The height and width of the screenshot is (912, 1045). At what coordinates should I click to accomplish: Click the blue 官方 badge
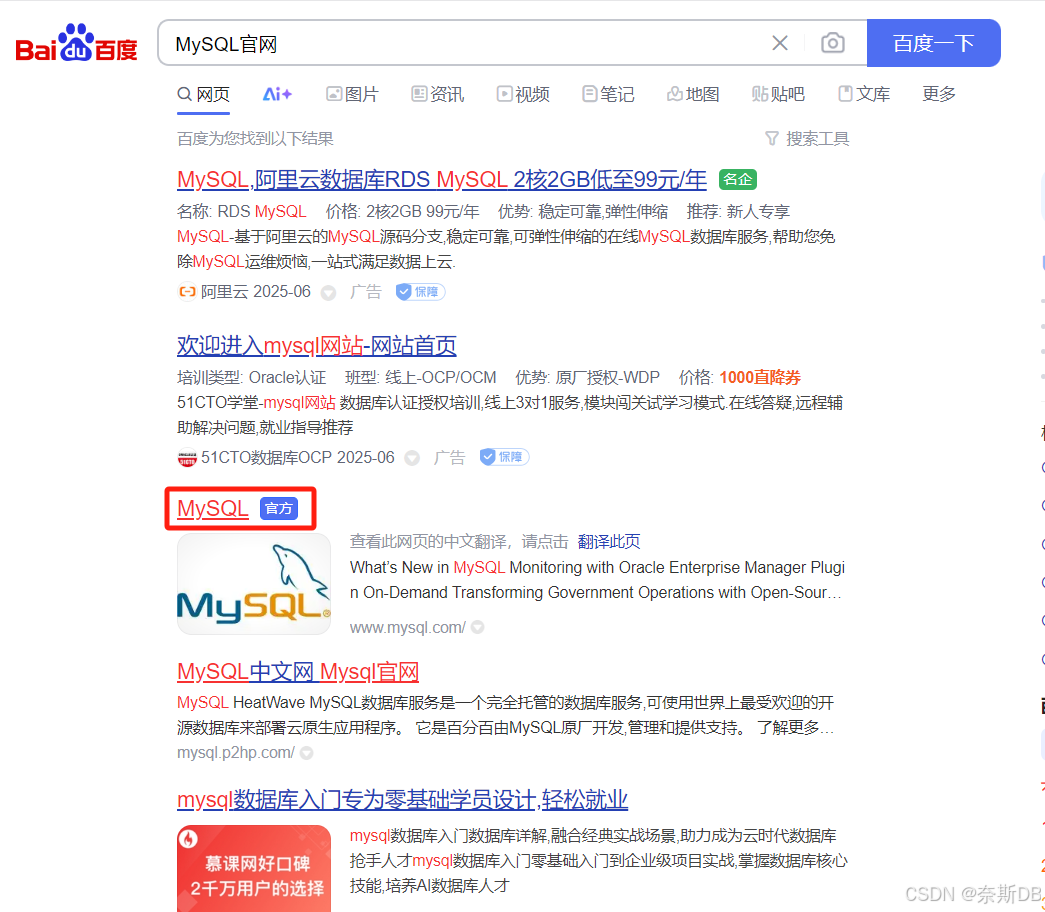pos(279,509)
